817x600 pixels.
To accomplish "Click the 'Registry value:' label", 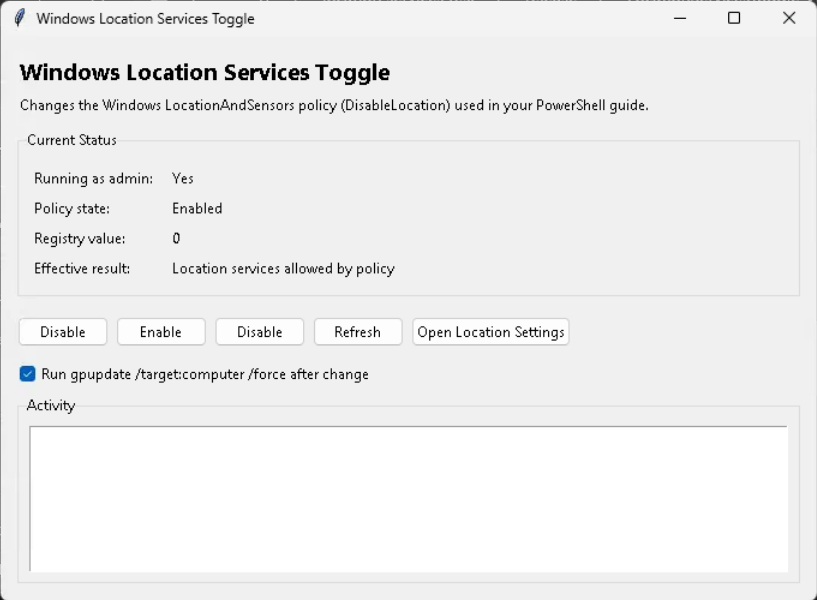I will tap(80, 239).
